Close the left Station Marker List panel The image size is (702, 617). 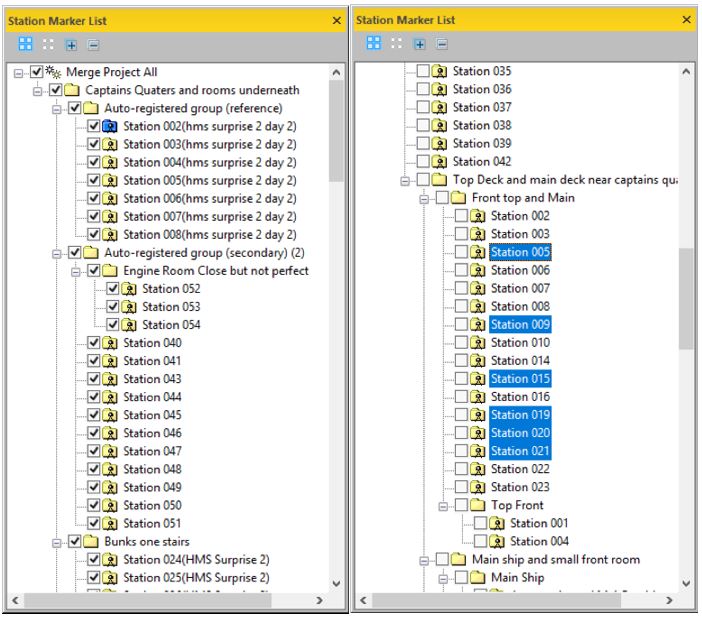click(337, 21)
